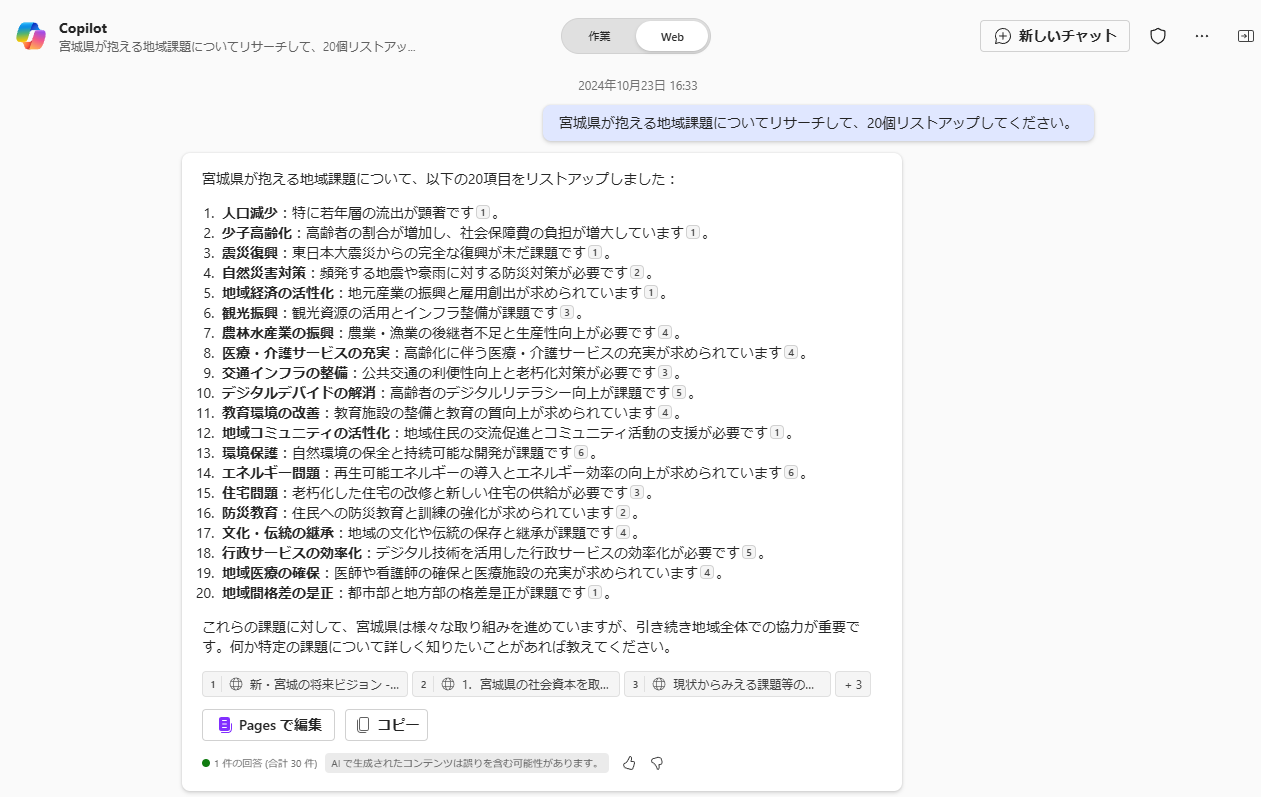The width and height of the screenshot is (1261, 797).
Task: Click the side panel toggle icon
Action: 1245,36
